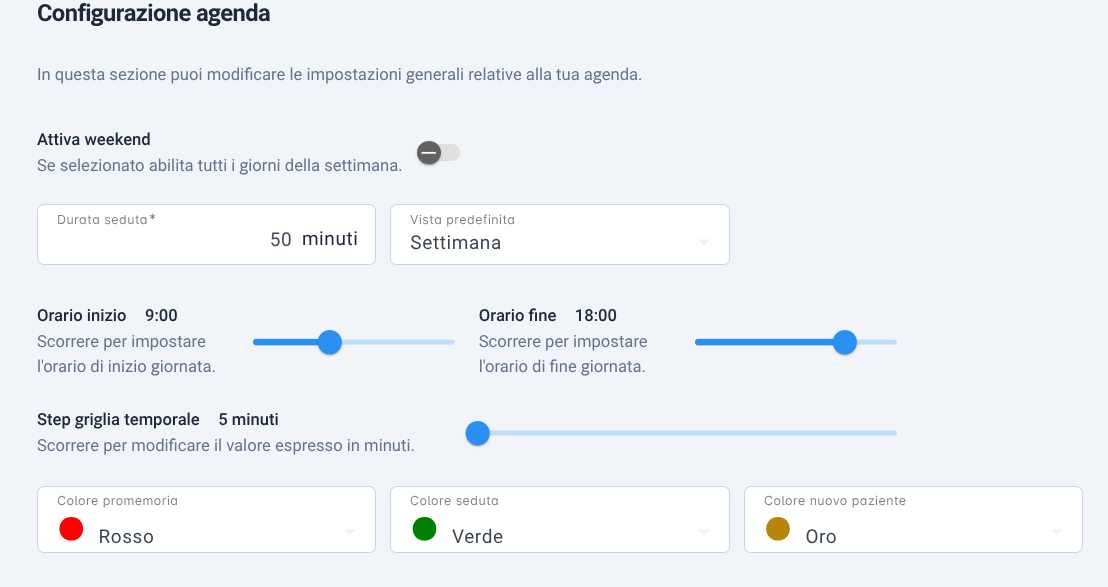Open the Vista predefinita dropdown
Image resolution: width=1108 pixels, height=587 pixels.
click(x=560, y=235)
